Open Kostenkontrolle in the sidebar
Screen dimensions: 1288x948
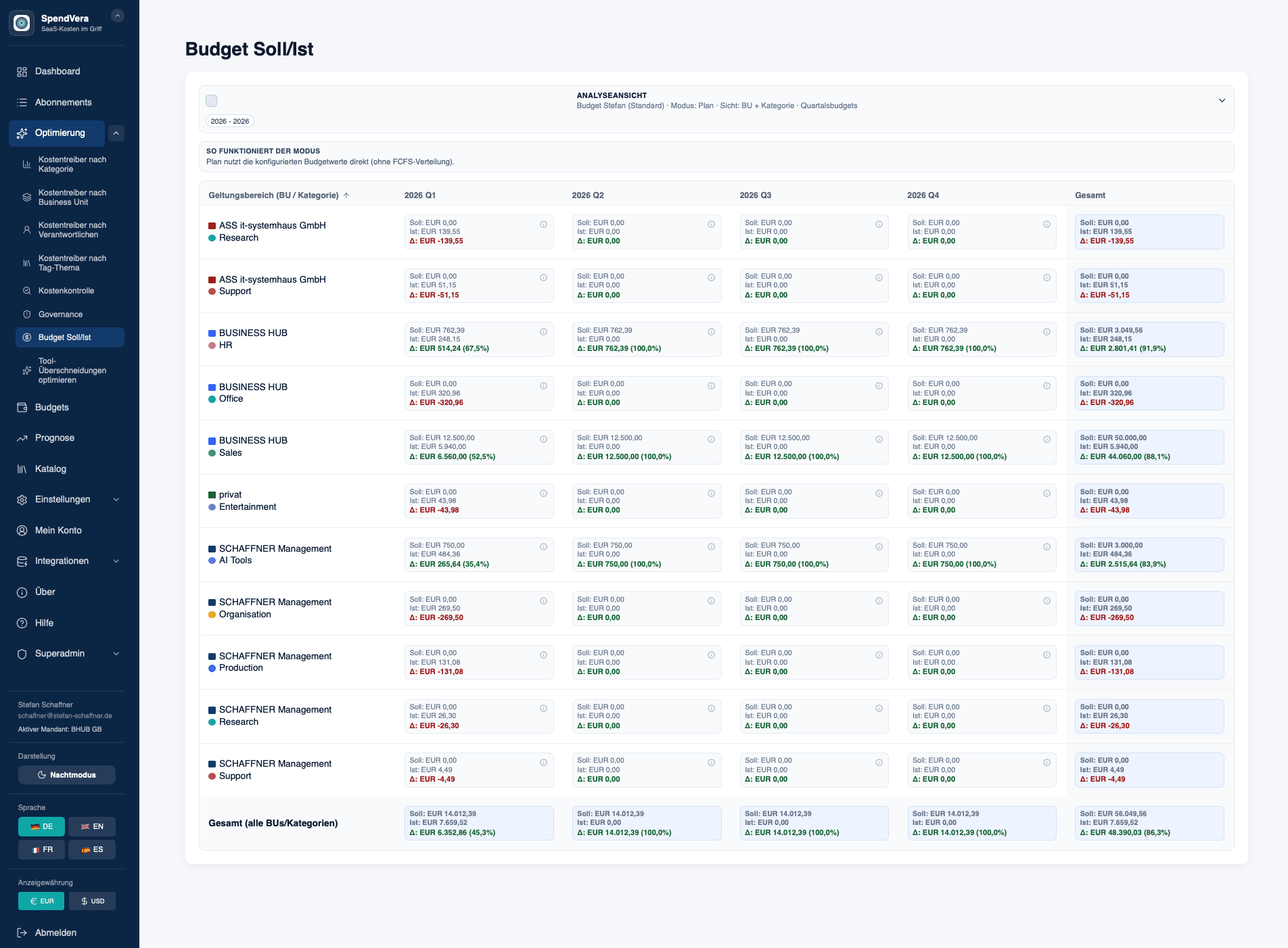point(66,291)
